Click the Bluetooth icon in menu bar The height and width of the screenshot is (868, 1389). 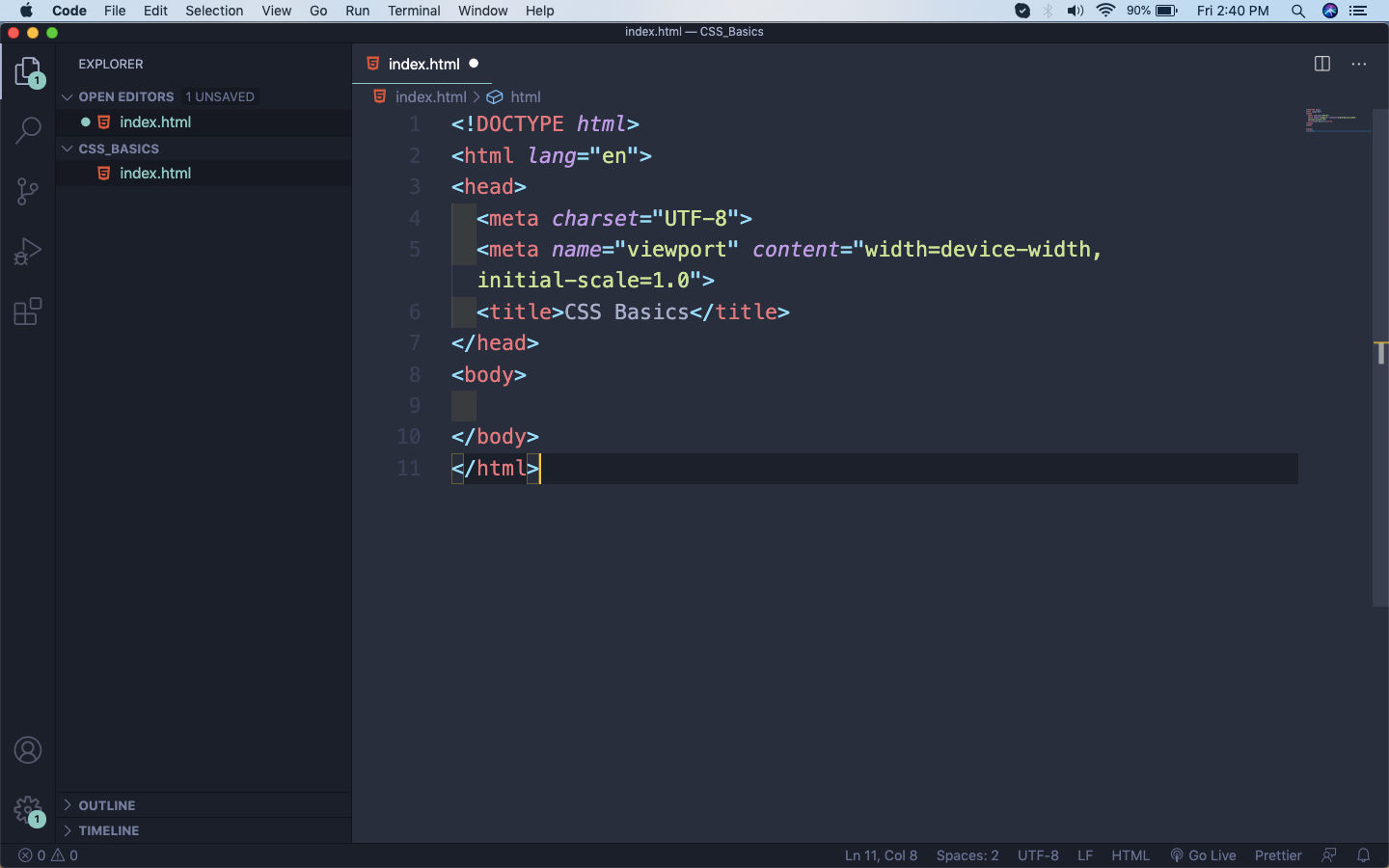[x=1049, y=11]
